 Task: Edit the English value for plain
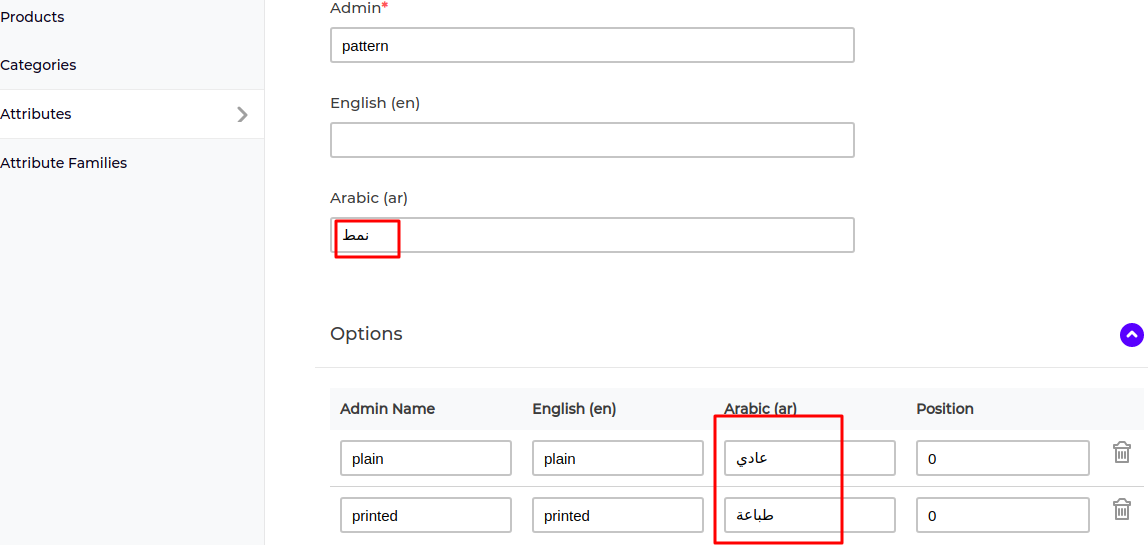(618, 459)
